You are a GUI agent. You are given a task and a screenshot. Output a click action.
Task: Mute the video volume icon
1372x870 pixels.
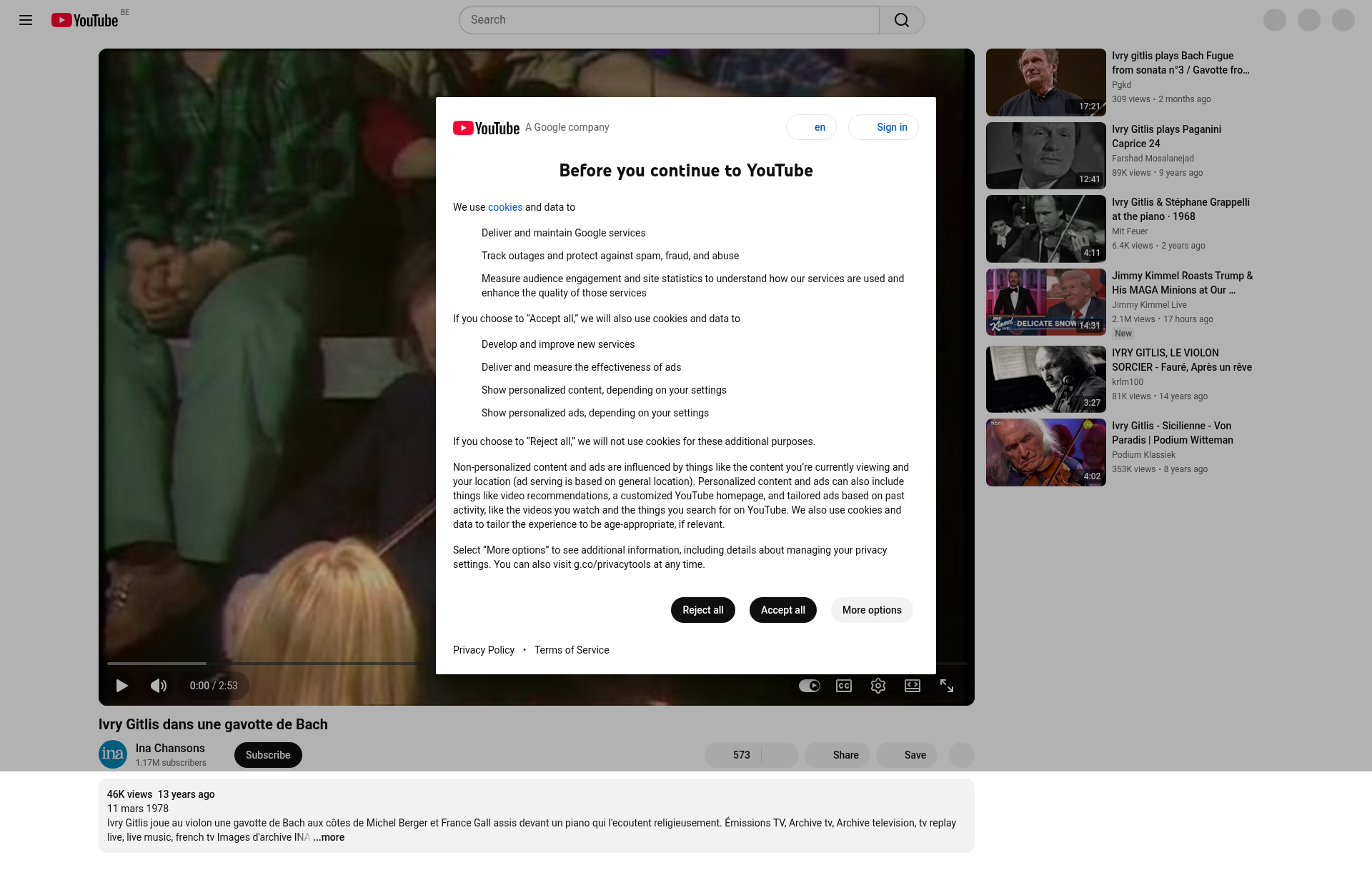158,686
